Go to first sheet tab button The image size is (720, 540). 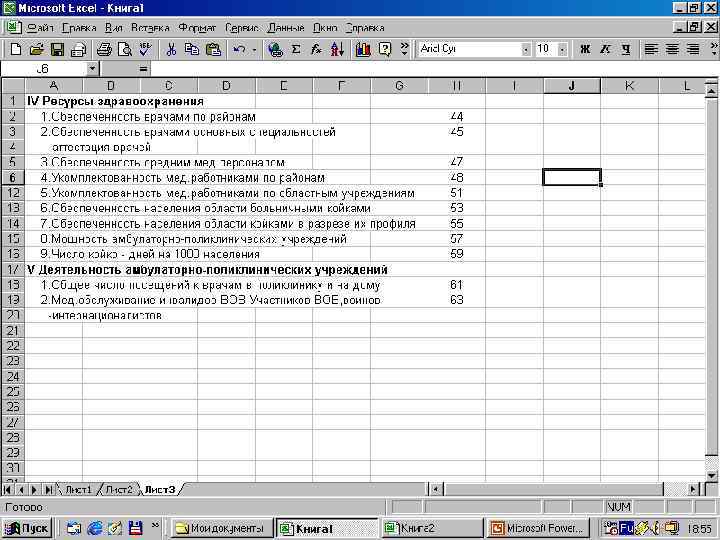click(7, 489)
